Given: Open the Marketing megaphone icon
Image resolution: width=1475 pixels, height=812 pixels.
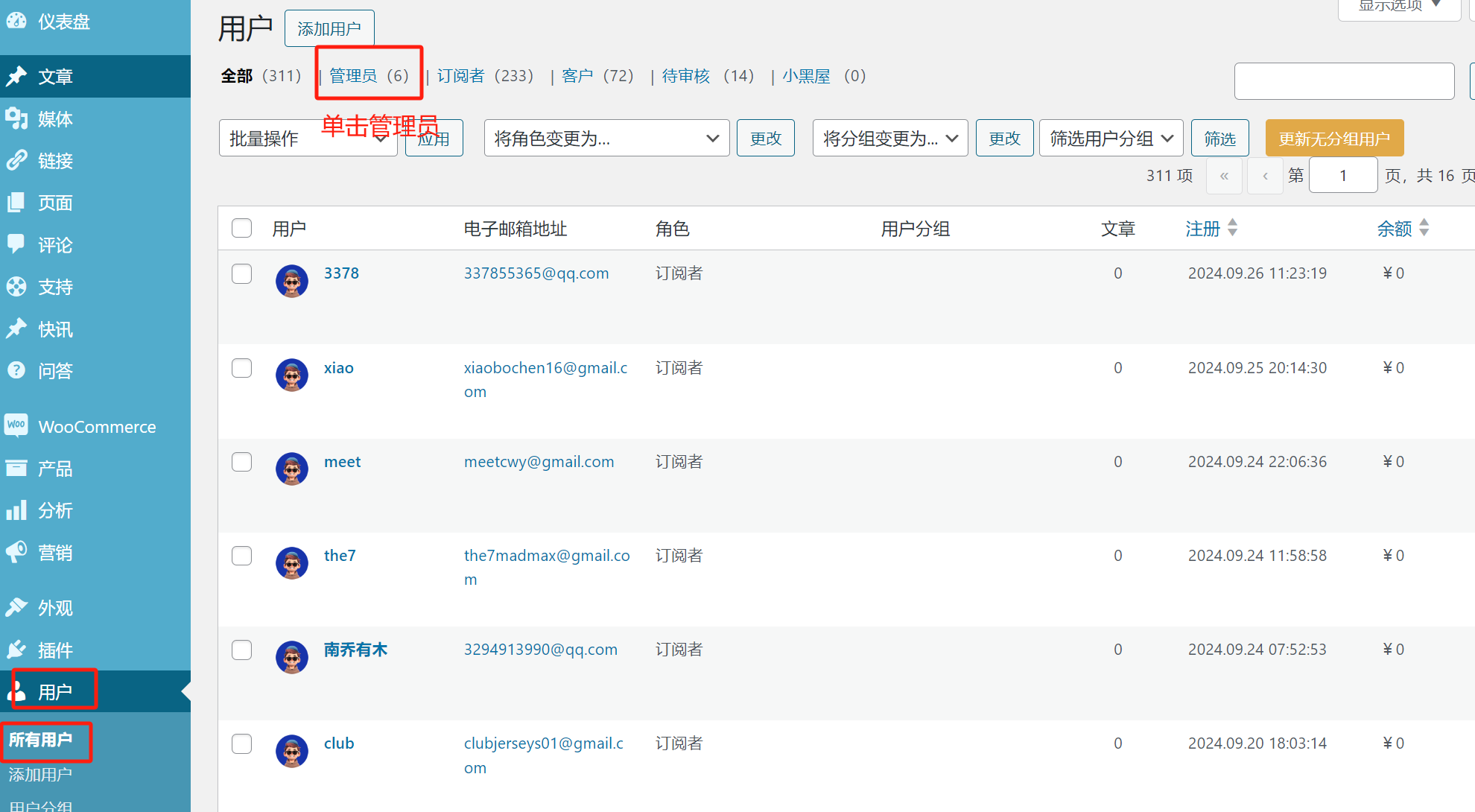Looking at the screenshot, I should (x=16, y=553).
